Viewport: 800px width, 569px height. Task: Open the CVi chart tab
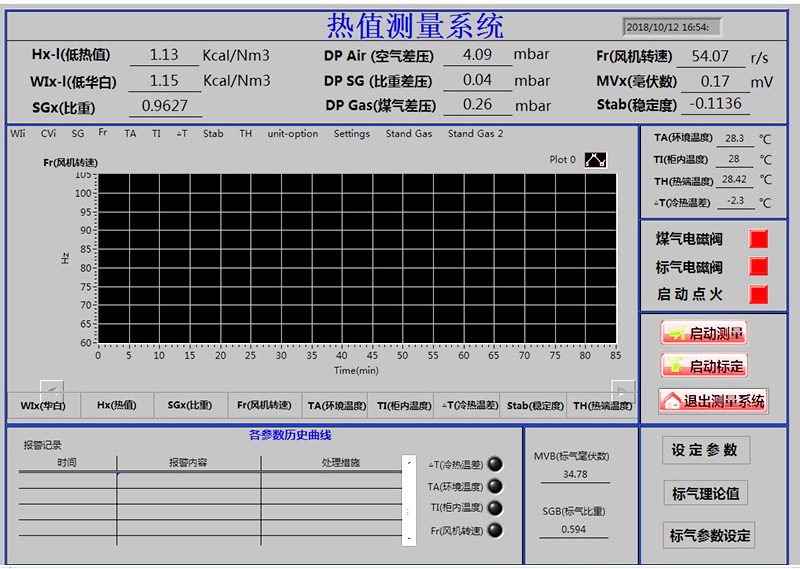click(x=48, y=134)
